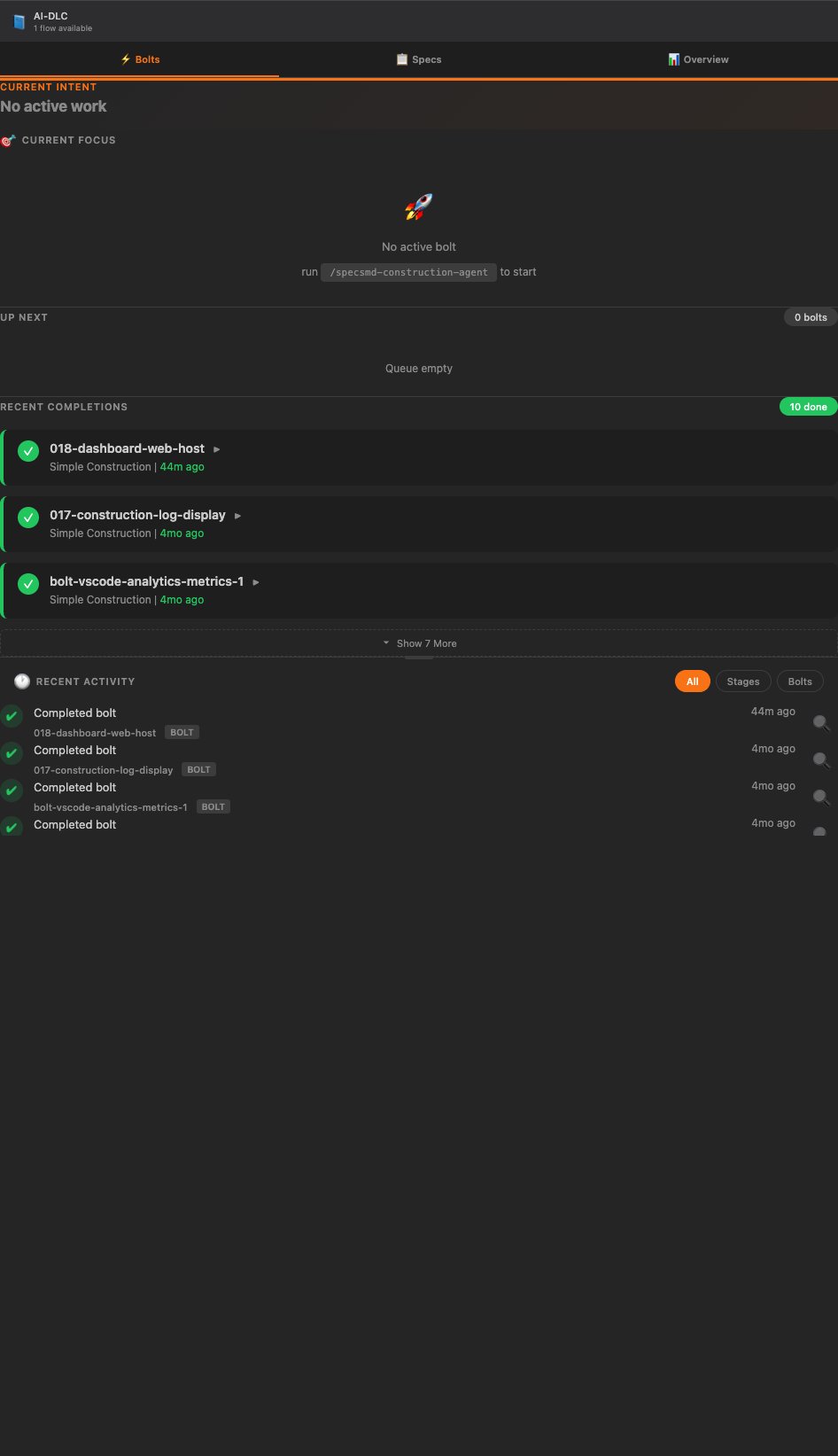Click the bolt-vscode-analytics-metrics-1 completion title
The width and height of the screenshot is (838, 1456).
point(146,582)
